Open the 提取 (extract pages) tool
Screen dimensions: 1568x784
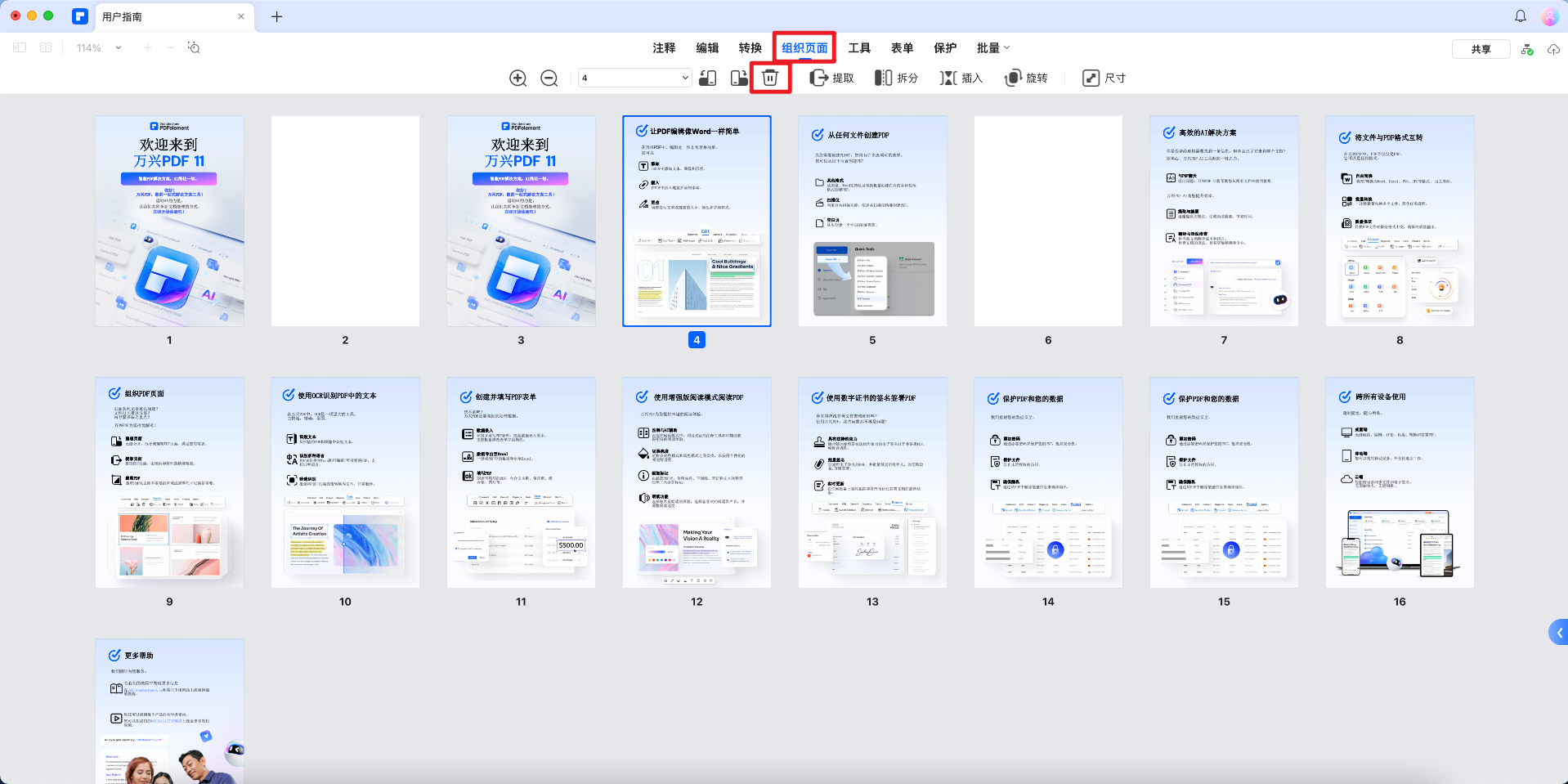[x=831, y=78]
